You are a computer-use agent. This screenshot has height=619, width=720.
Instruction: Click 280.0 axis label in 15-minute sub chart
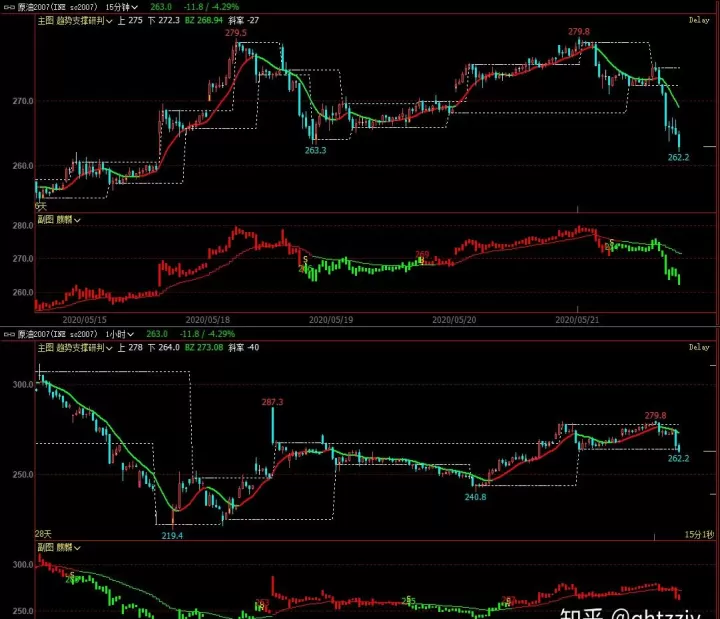[x=23, y=225]
